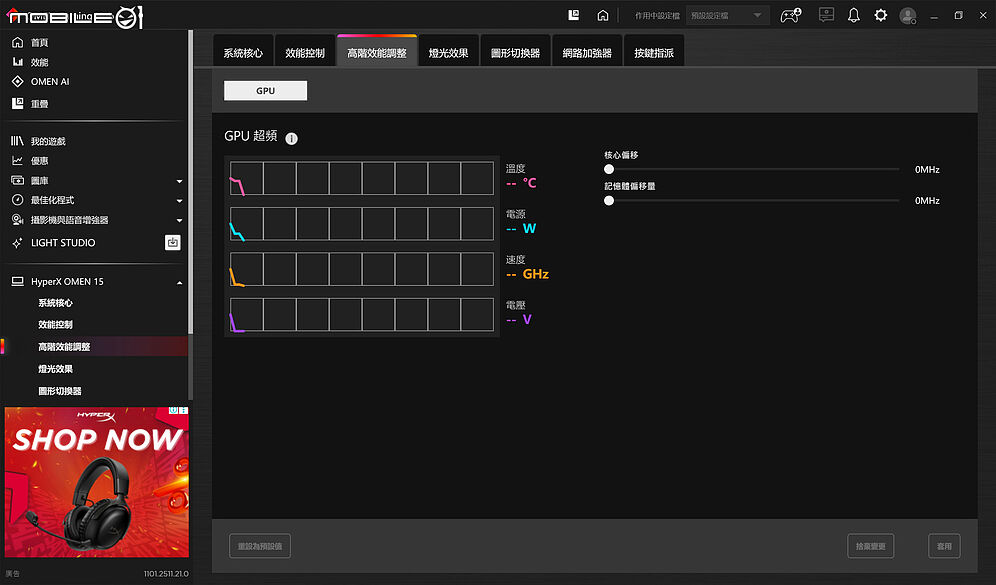The height and width of the screenshot is (585, 996).
Task: Switch to the 燈光效果 tab
Action: 448,51
